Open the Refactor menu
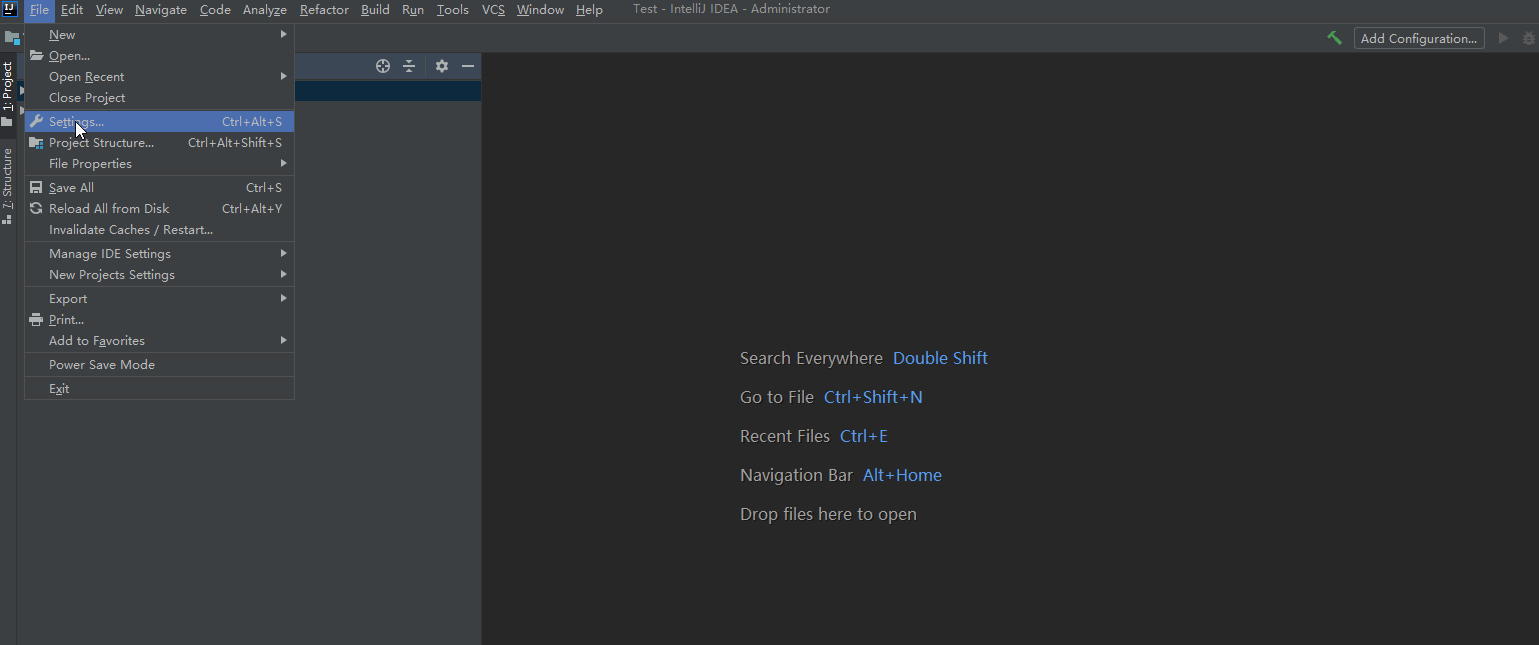1539x645 pixels. tap(324, 10)
